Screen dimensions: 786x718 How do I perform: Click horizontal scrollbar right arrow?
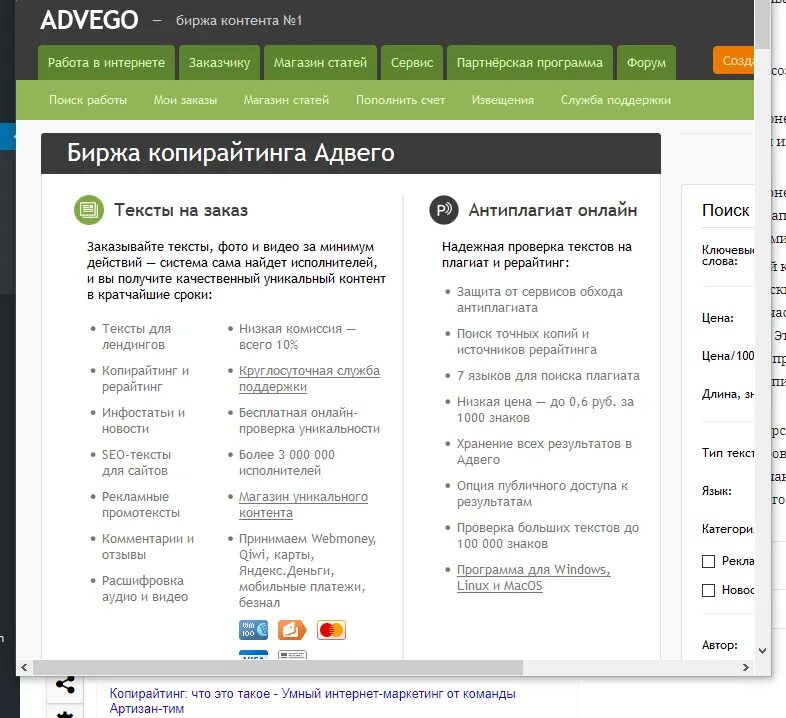[x=745, y=667]
